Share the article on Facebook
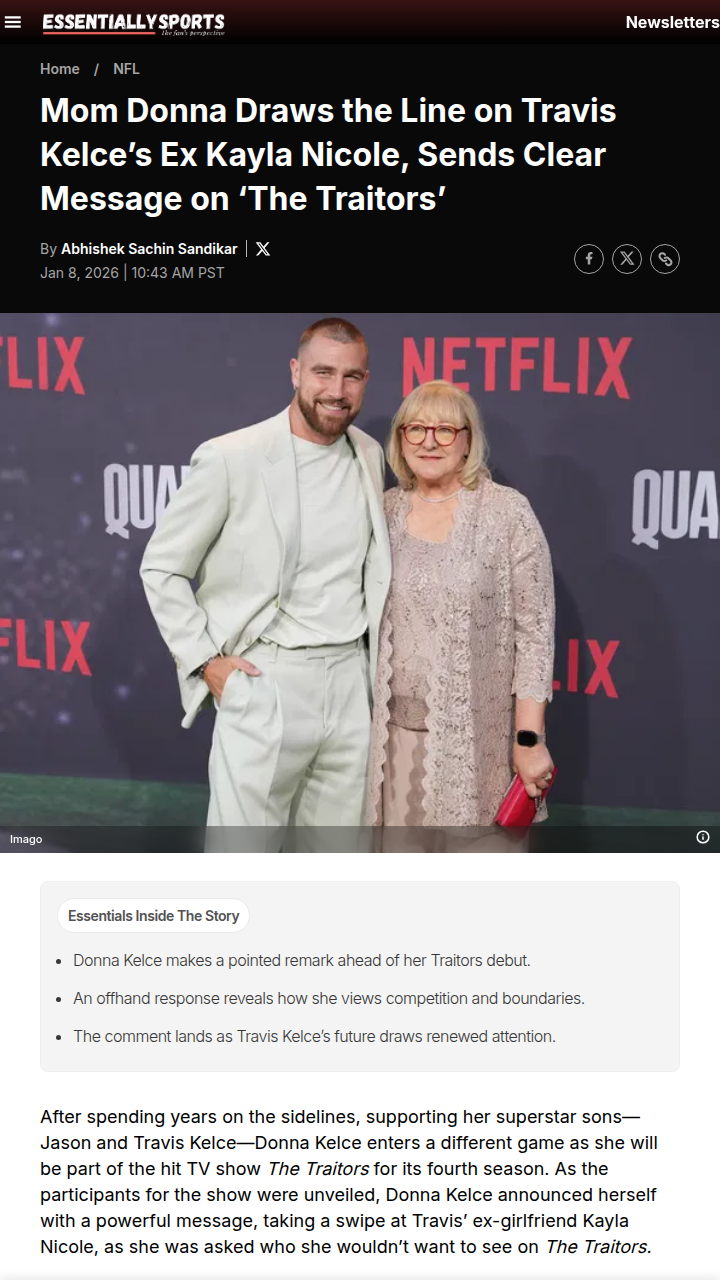 point(589,259)
